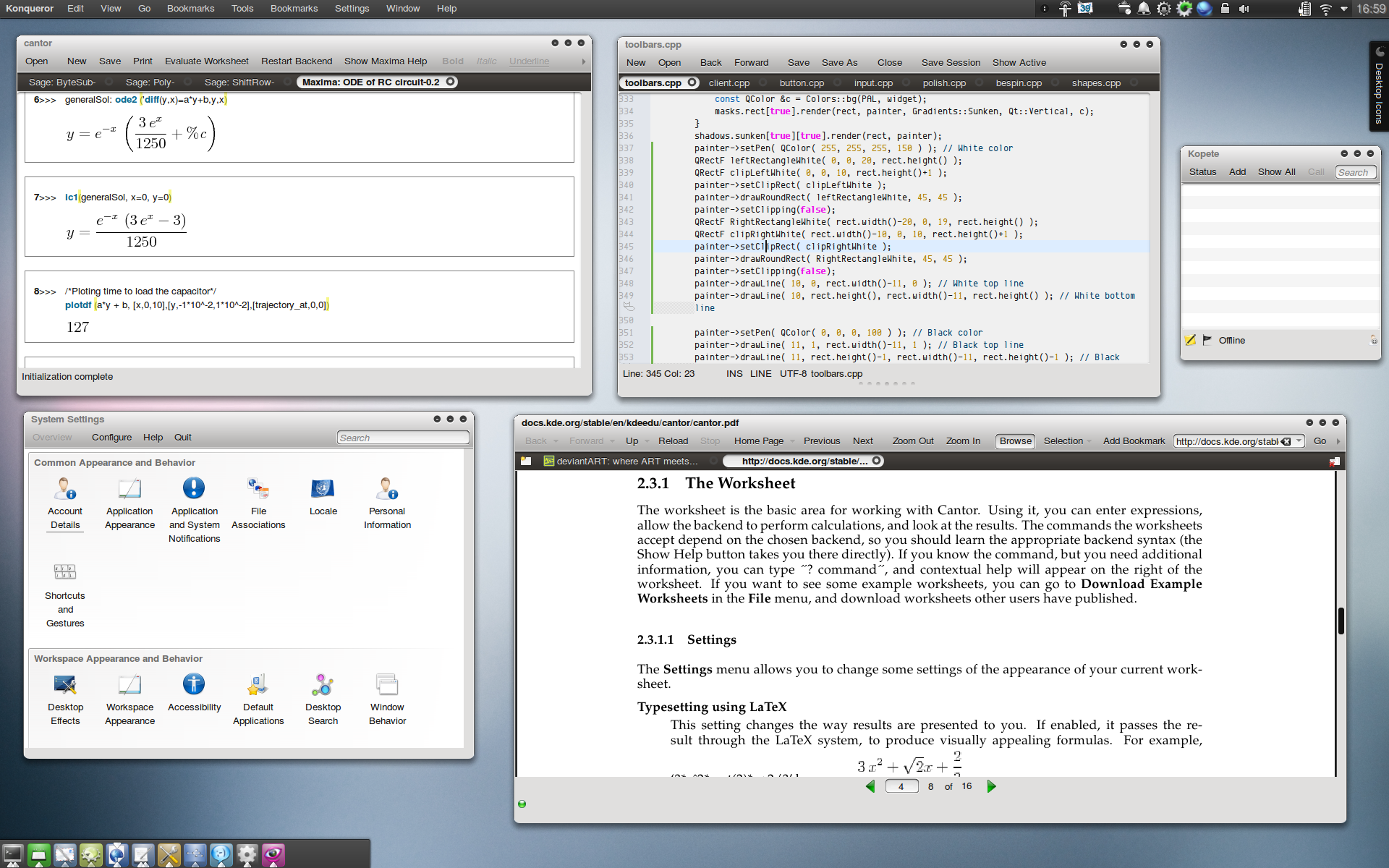Launch terminal from the bottom dock

coord(12,855)
